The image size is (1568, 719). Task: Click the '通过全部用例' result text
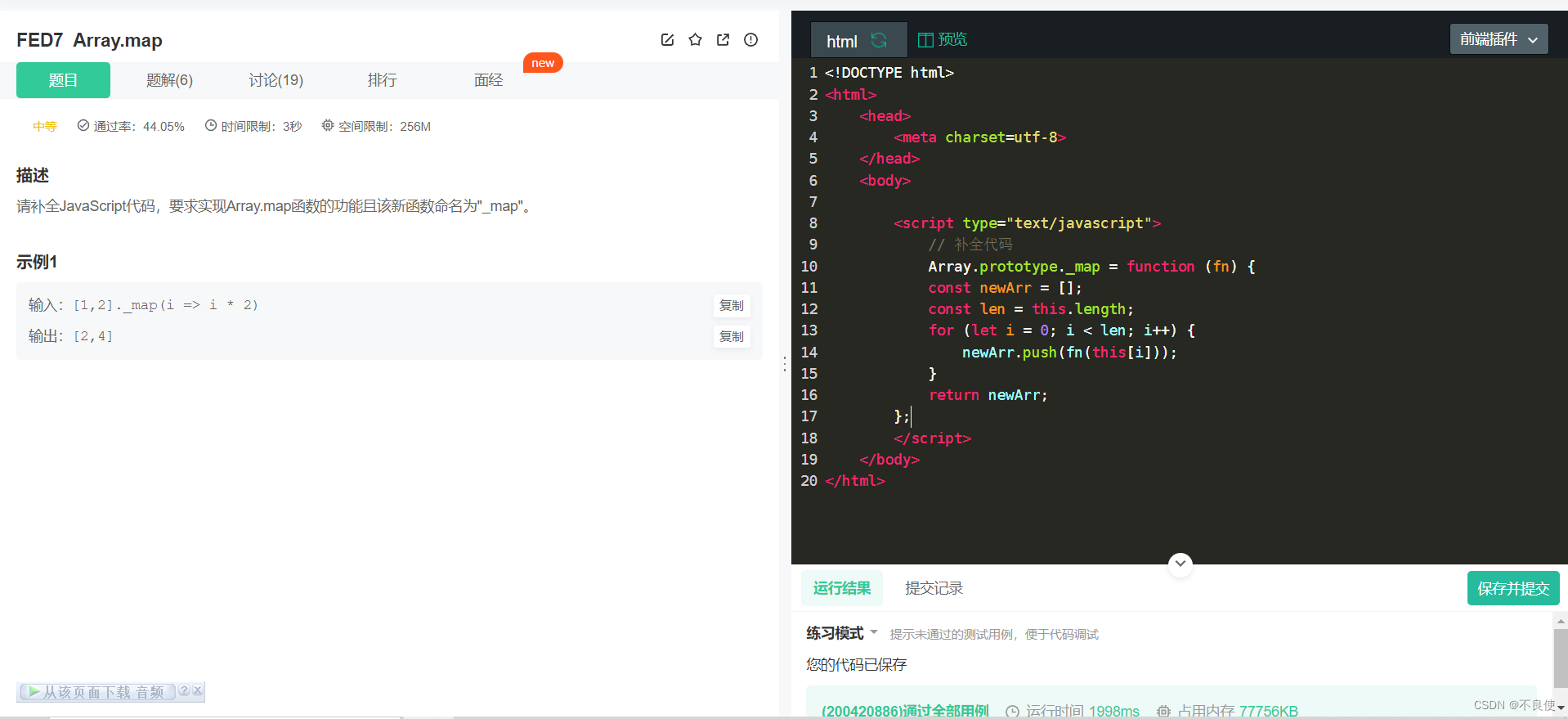948,711
